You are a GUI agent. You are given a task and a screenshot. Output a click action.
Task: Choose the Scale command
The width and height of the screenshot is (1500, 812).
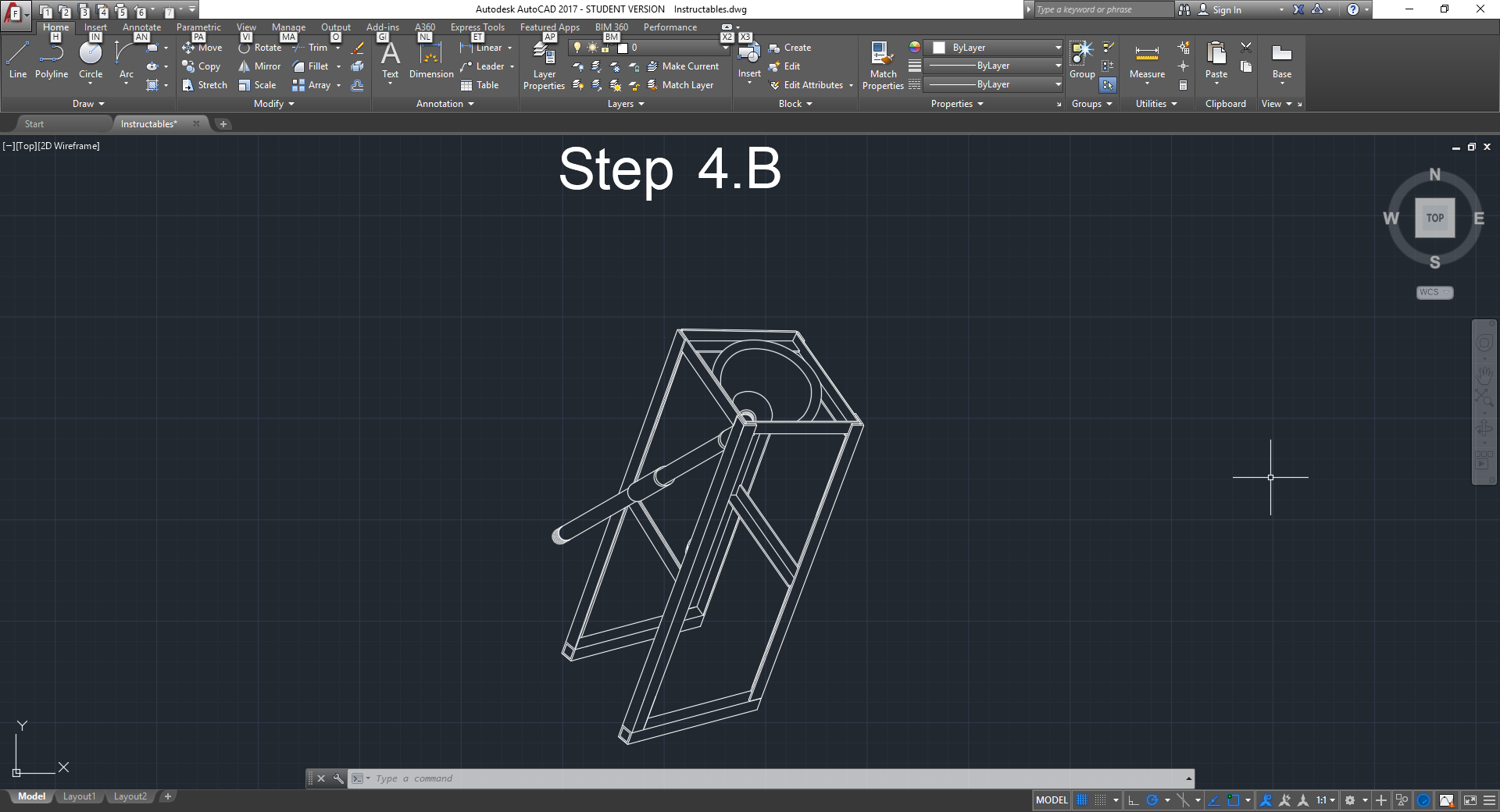click(257, 85)
